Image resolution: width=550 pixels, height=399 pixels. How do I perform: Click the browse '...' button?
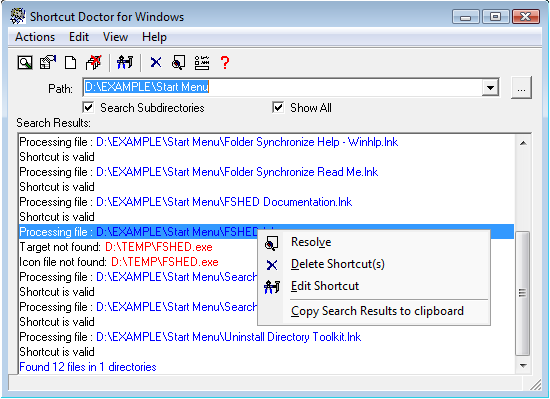[x=521, y=88]
